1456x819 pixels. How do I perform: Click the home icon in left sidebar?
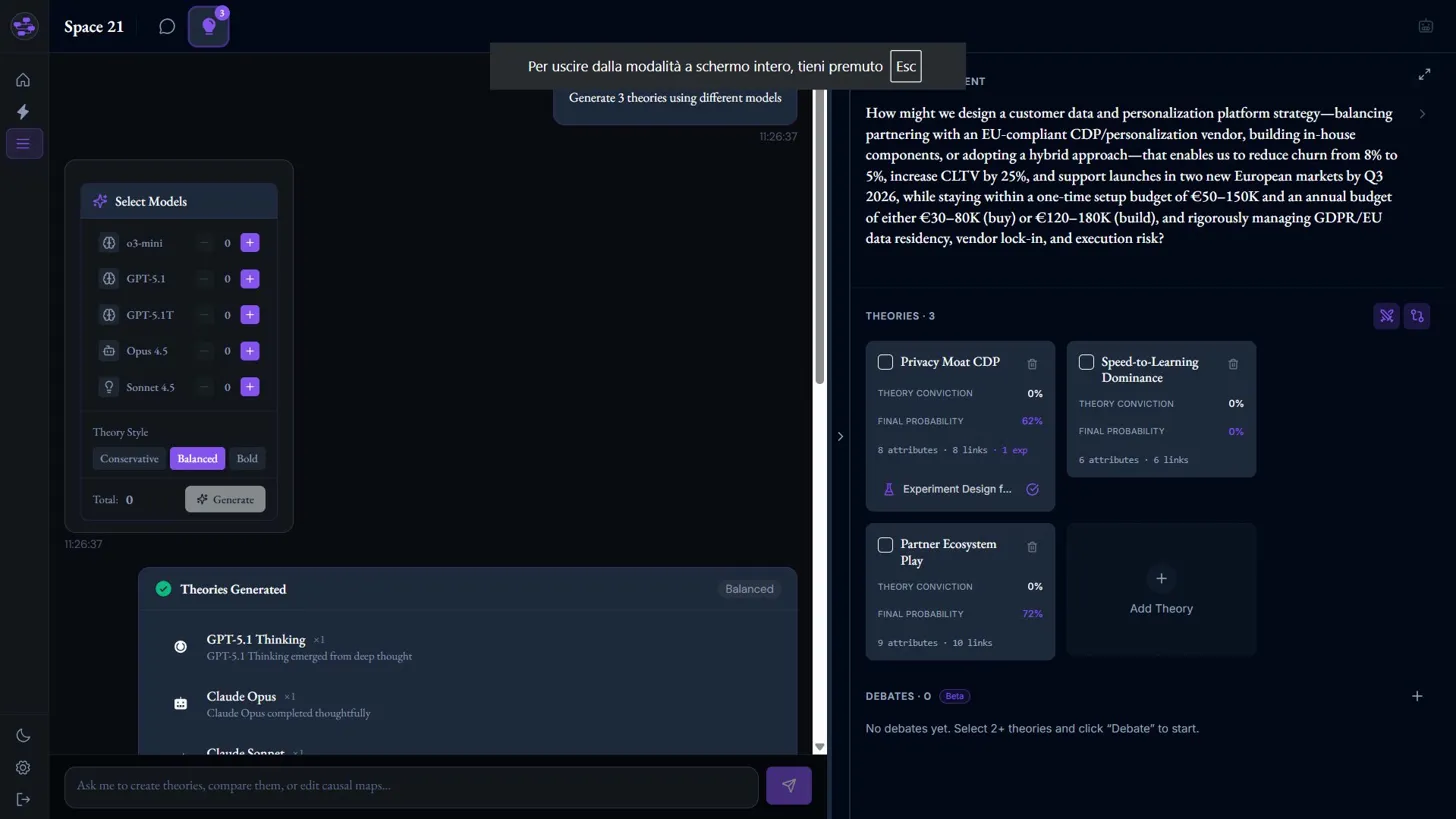pyautogui.click(x=23, y=80)
